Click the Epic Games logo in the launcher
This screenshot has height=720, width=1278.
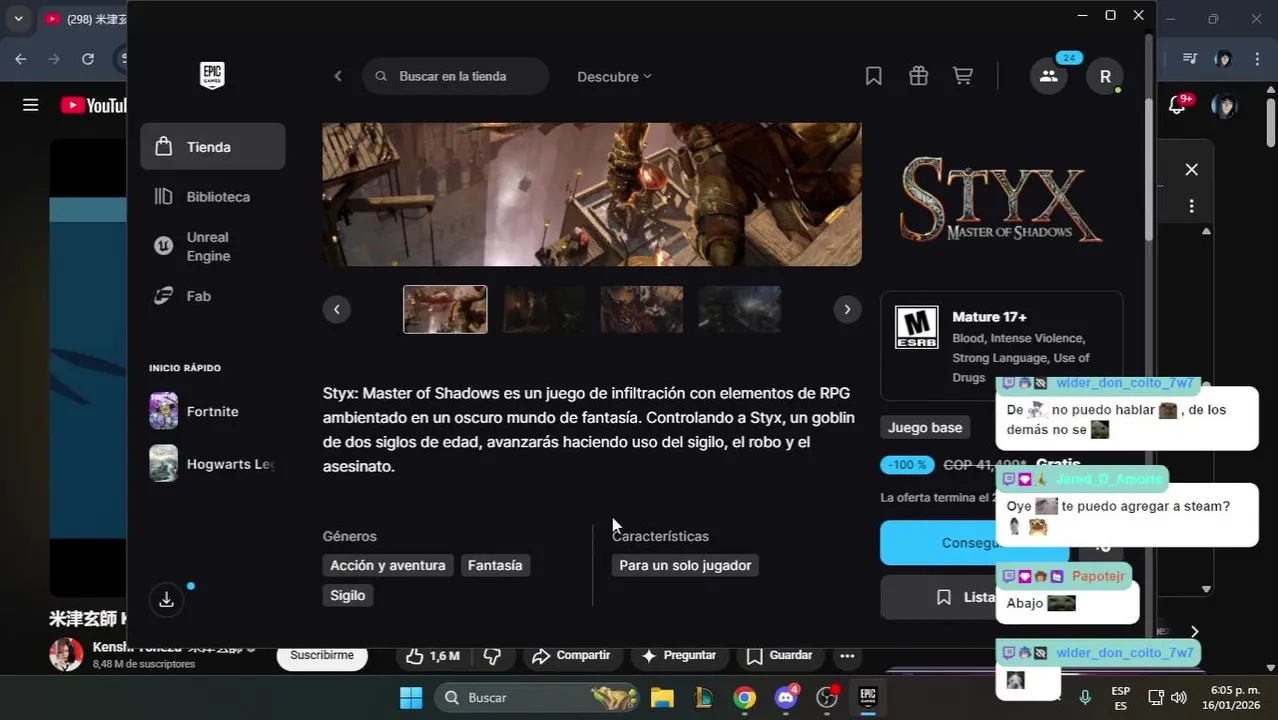[212, 75]
